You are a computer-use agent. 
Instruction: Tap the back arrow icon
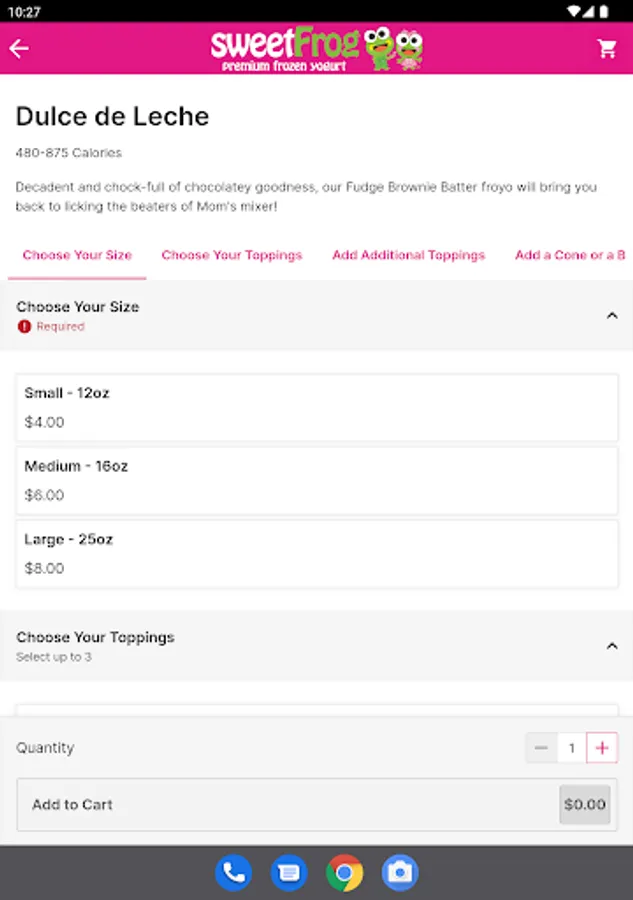19,48
